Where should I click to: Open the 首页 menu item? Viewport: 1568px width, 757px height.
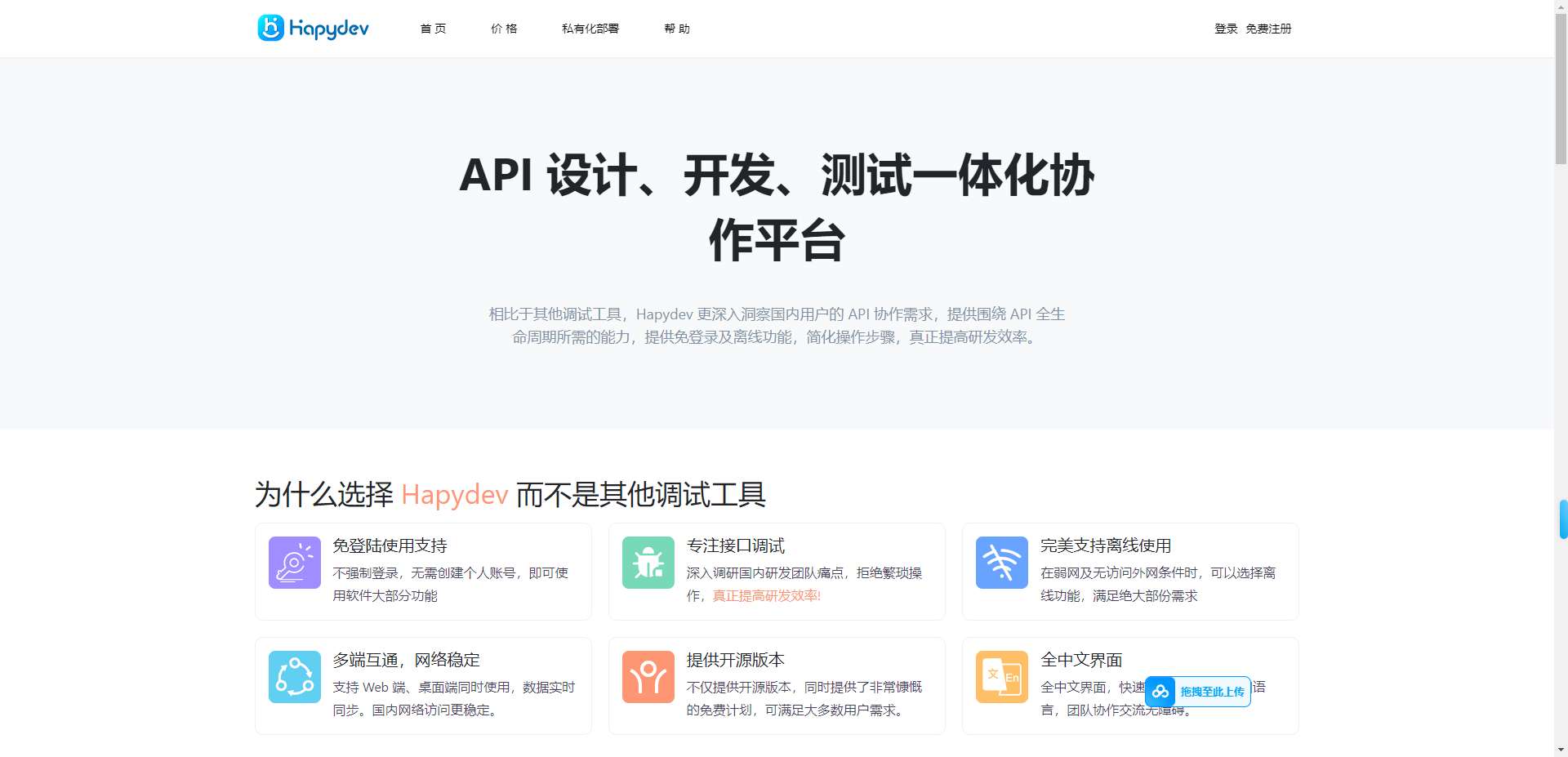click(x=433, y=29)
